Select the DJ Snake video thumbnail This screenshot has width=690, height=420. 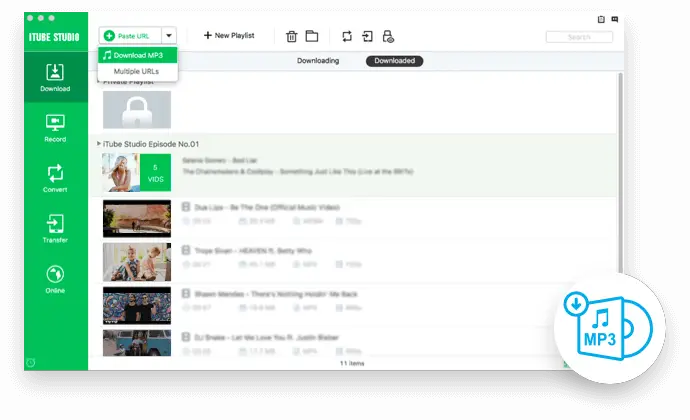(137, 343)
